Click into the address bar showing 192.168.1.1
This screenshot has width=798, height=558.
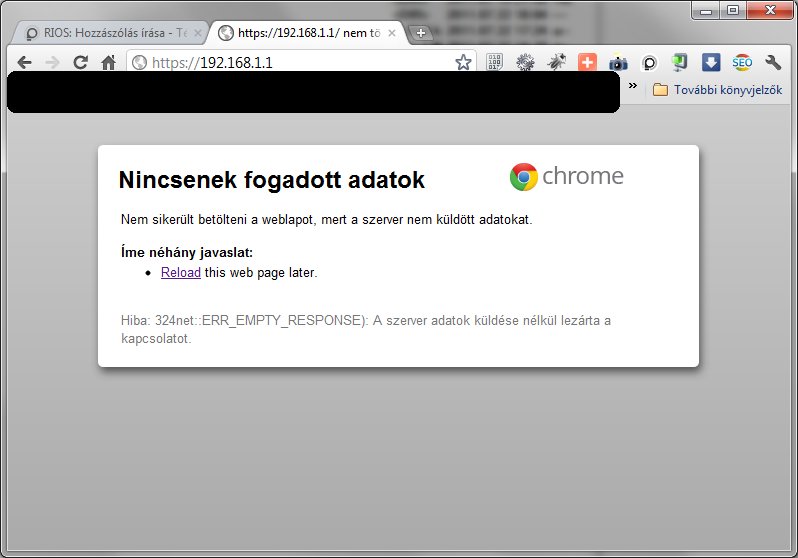click(x=300, y=63)
